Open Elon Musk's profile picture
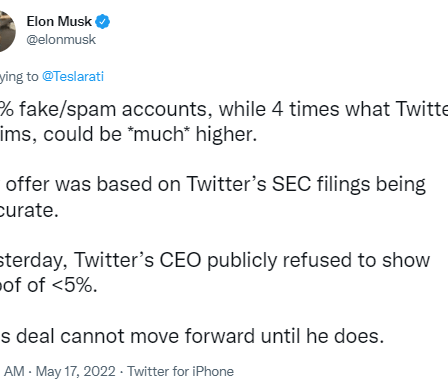Screen dimensions: 448x388 7,31
